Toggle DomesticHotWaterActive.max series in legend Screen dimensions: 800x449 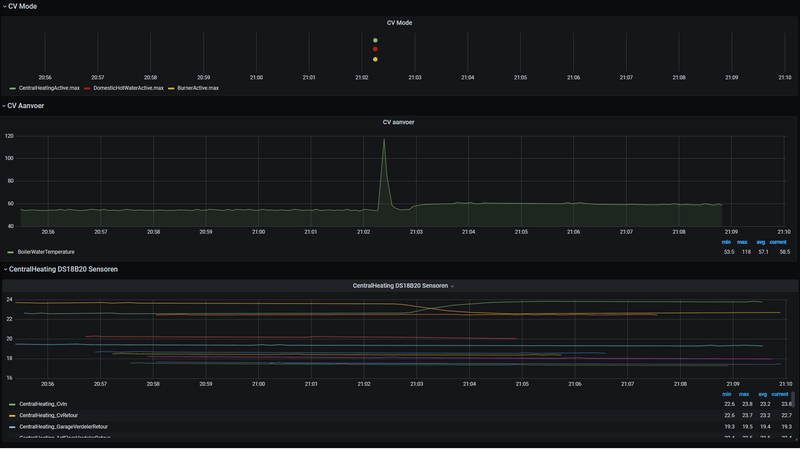coord(128,88)
